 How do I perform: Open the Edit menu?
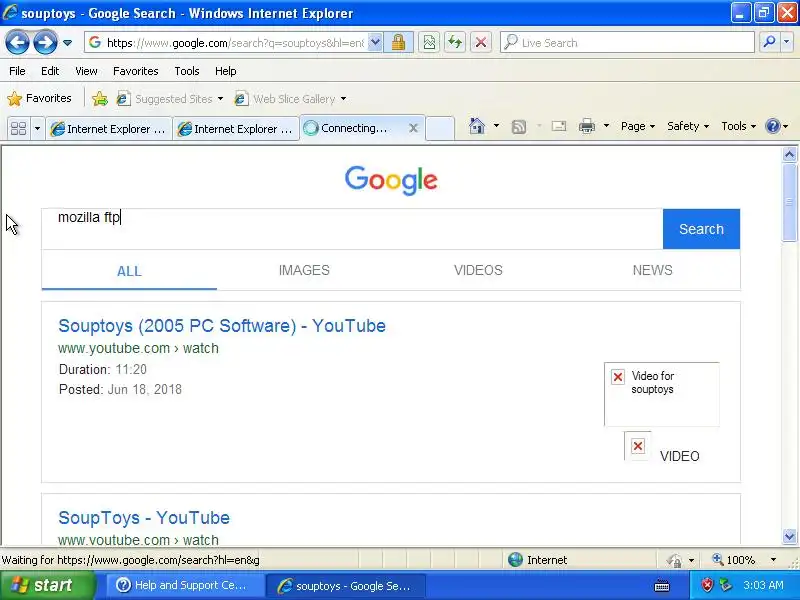click(x=50, y=71)
